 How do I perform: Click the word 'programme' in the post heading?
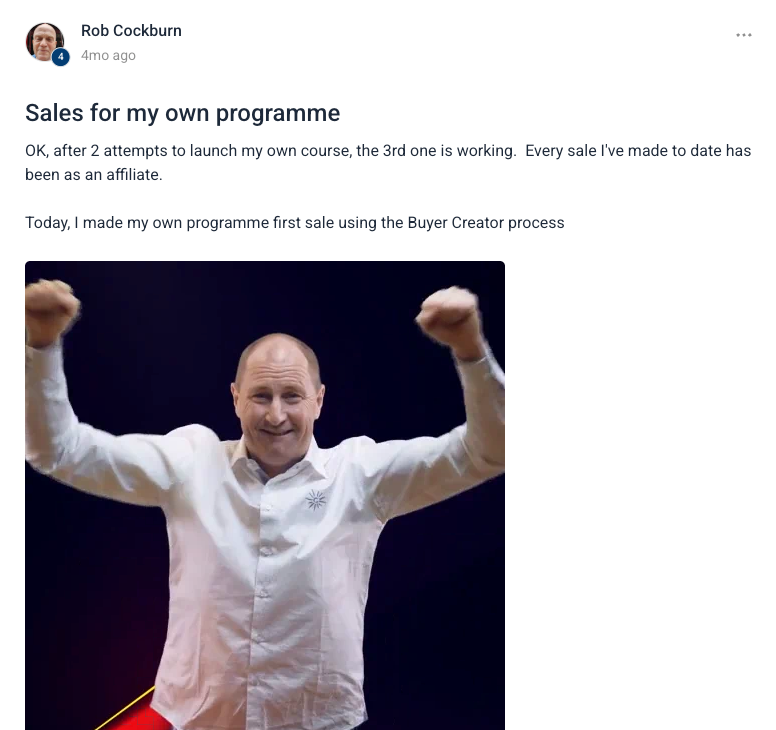[x=278, y=114]
